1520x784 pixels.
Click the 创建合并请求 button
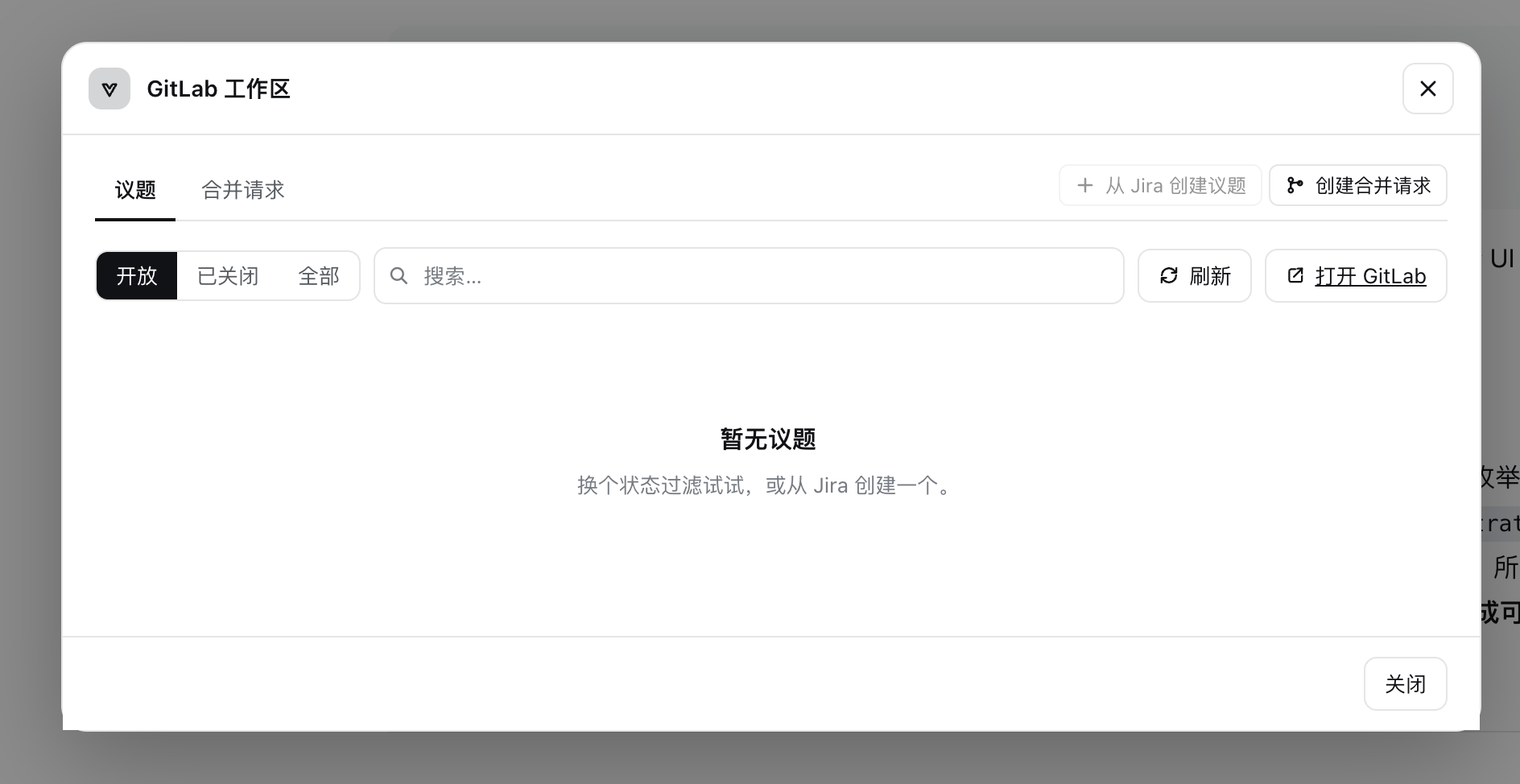click(x=1358, y=185)
